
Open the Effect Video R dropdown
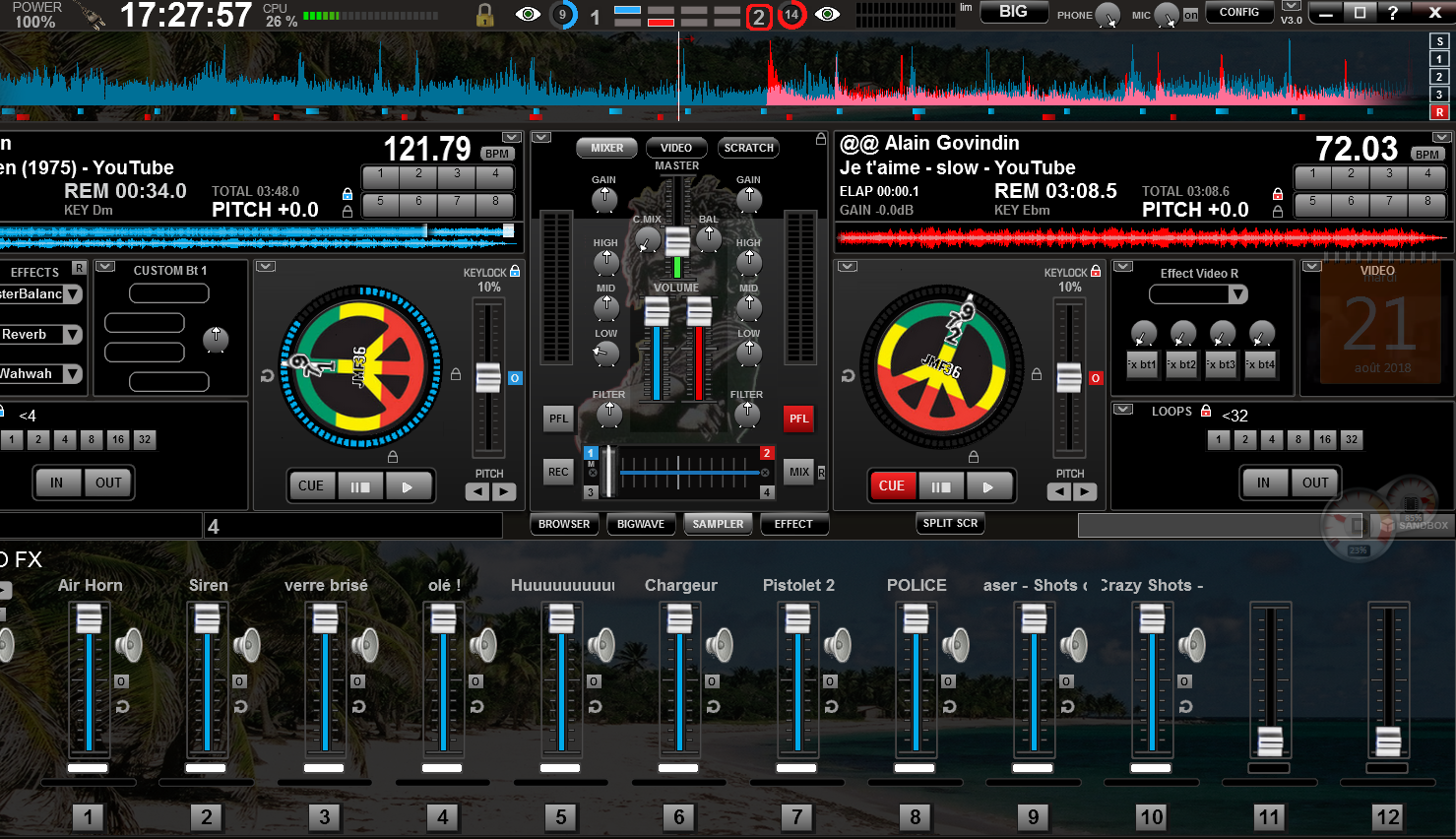click(1237, 294)
